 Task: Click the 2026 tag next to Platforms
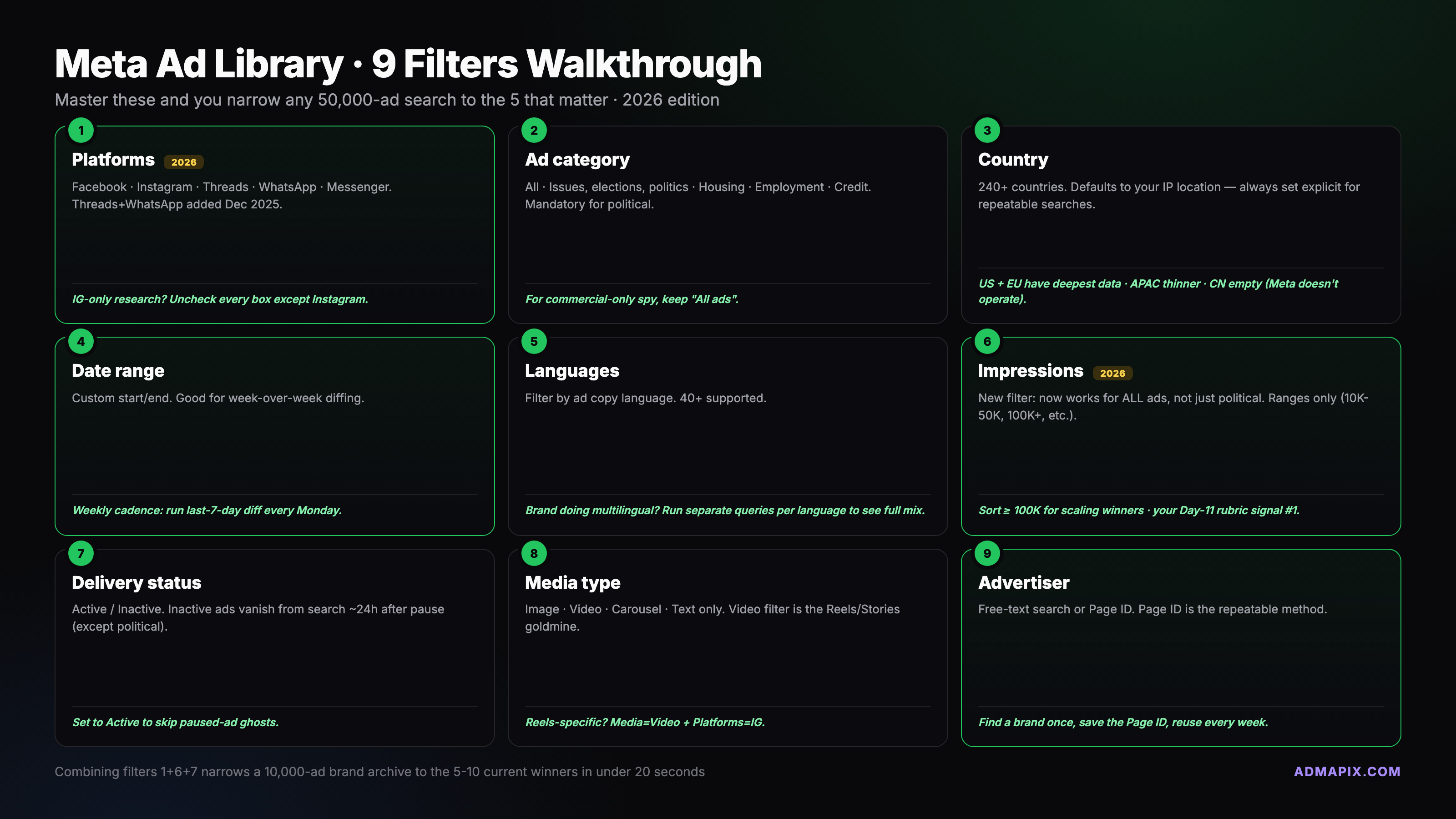coord(184,162)
